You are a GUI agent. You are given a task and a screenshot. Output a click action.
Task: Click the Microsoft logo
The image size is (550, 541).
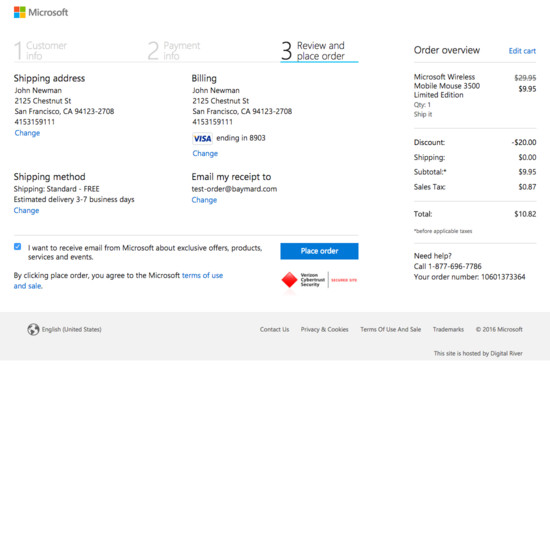click(x=41, y=12)
